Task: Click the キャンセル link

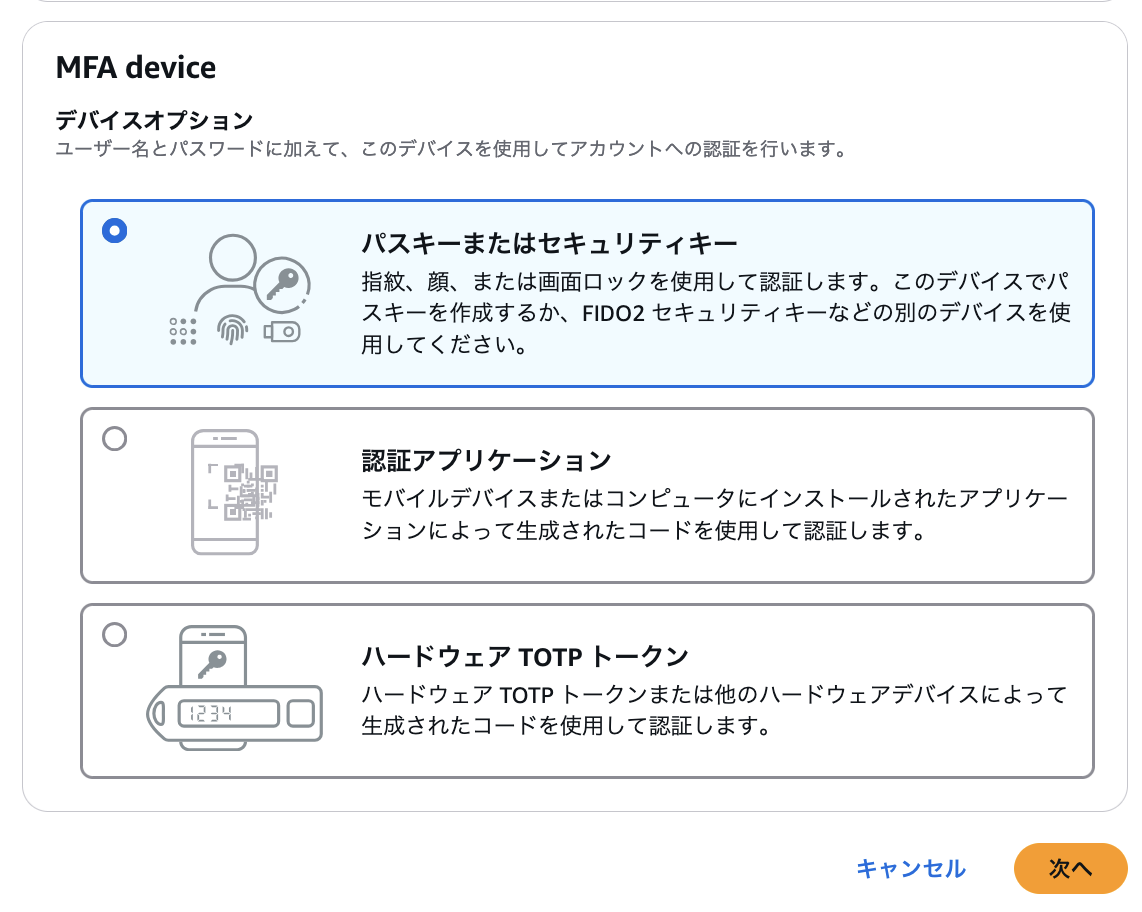Action: tap(911, 868)
